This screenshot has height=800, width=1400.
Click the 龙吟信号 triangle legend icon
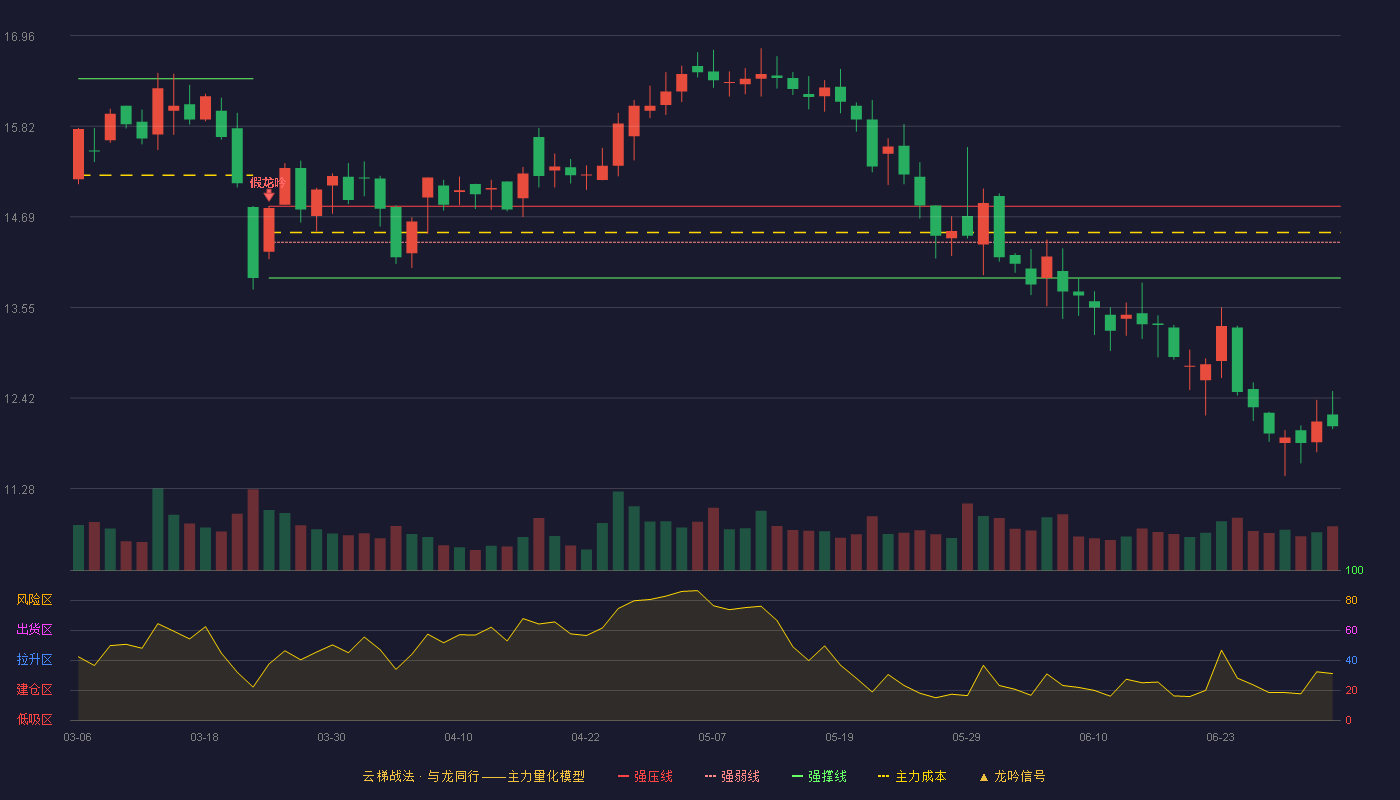(x=983, y=776)
